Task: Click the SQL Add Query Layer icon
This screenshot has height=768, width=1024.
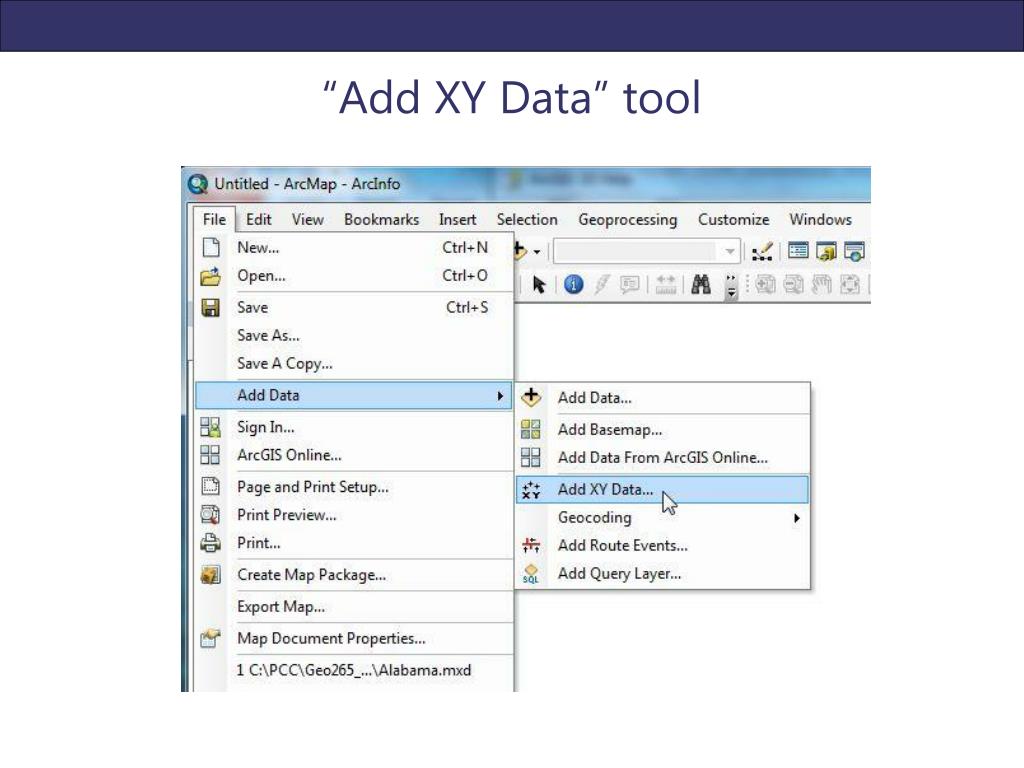Action: click(531, 574)
